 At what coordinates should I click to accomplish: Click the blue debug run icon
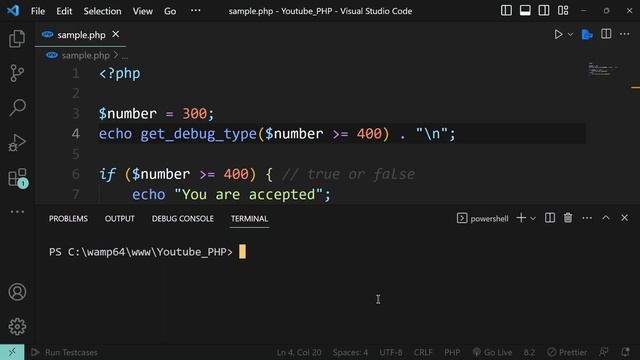click(x=587, y=35)
